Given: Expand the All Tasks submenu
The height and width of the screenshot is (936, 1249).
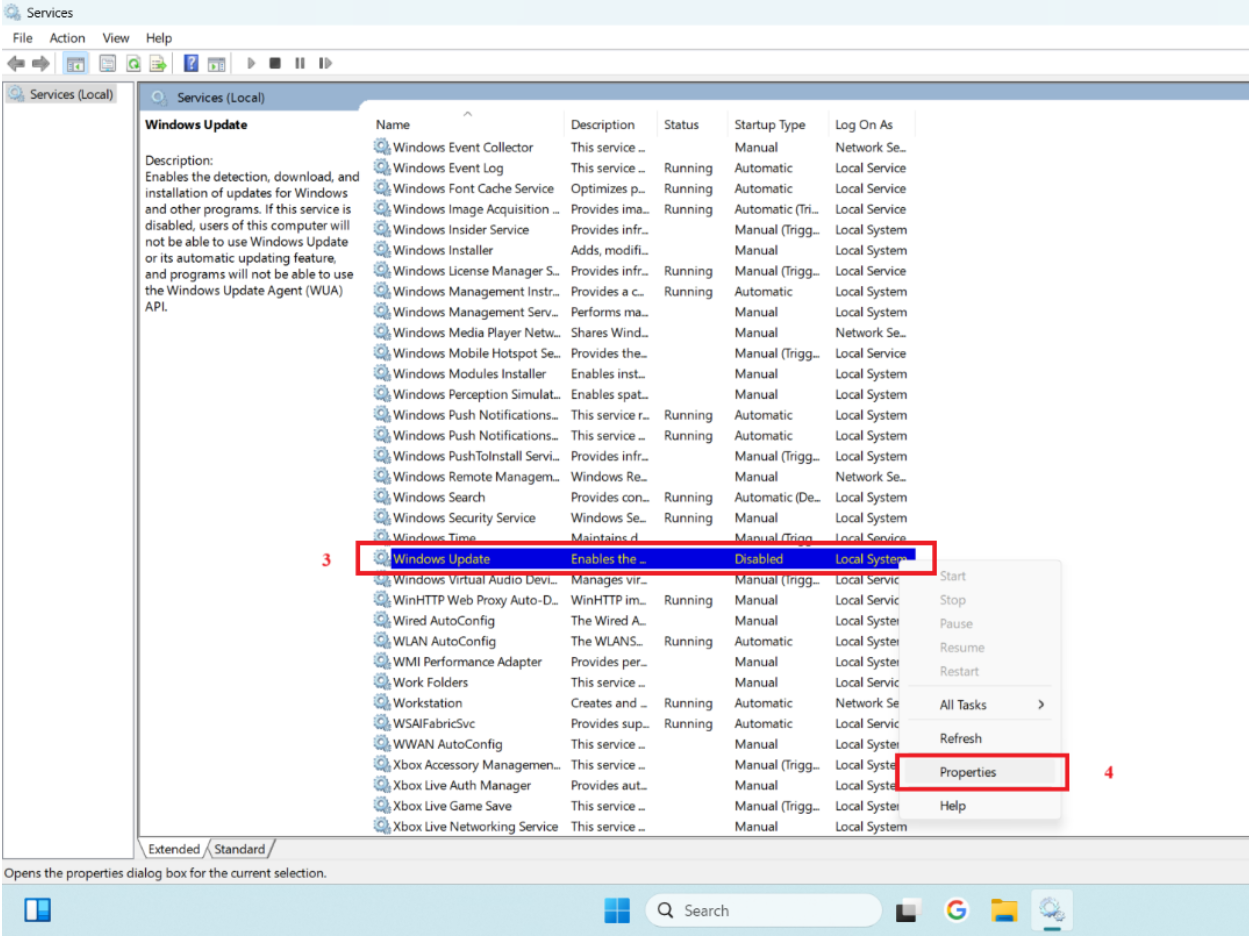Looking at the screenshot, I should (x=992, y=705).
